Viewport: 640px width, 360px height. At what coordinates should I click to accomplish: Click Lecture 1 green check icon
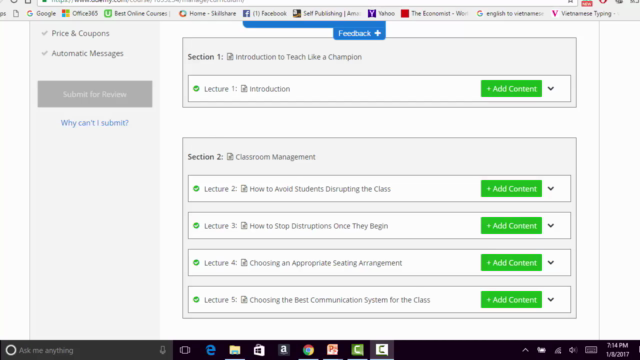196,89
